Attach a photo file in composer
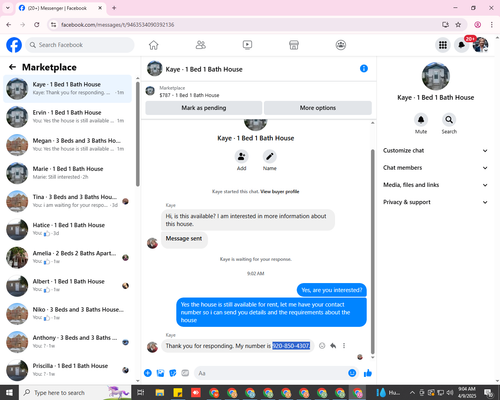500x400 pixels. (160, 373)
